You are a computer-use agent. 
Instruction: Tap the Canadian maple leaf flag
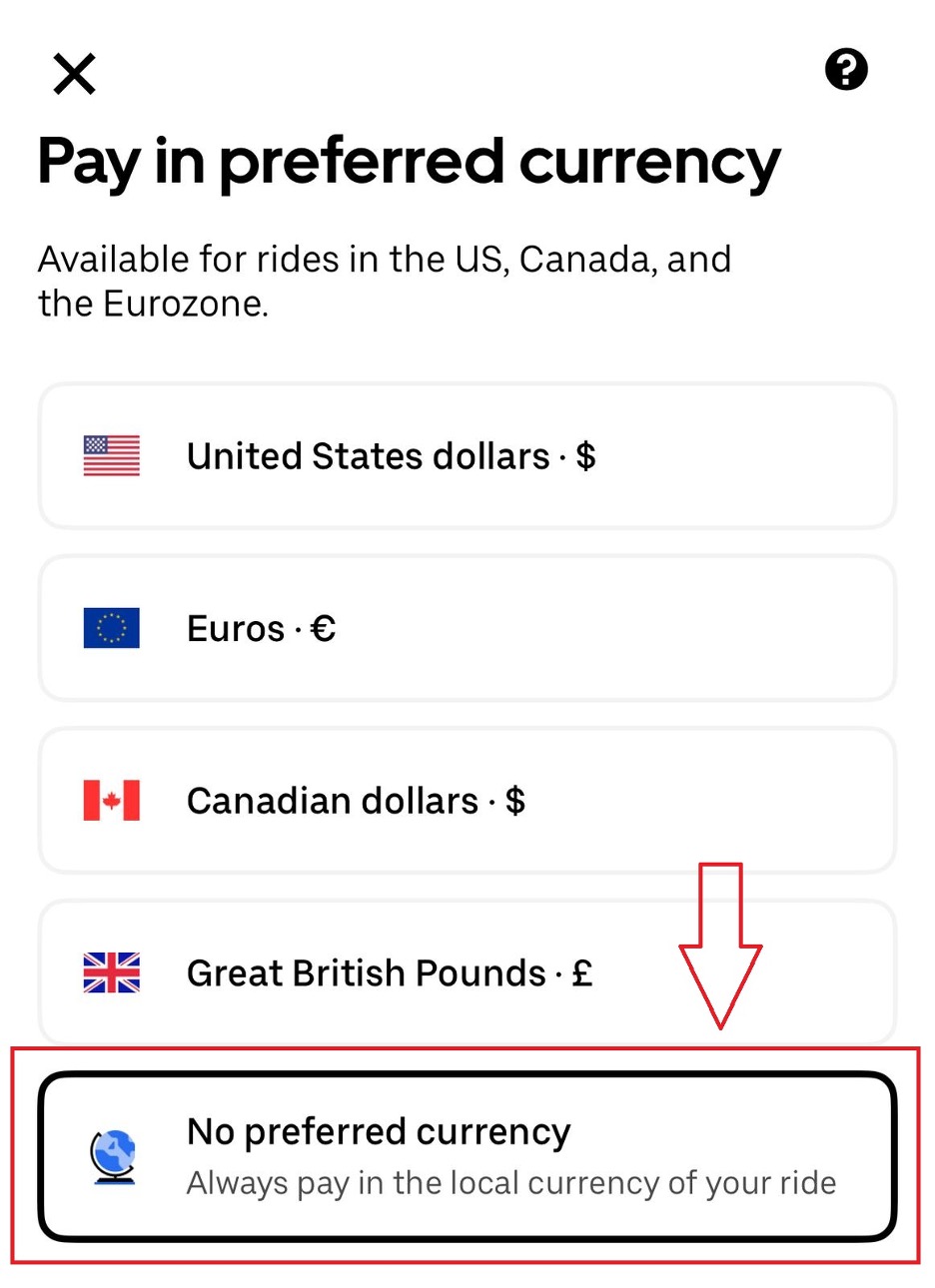111,801
